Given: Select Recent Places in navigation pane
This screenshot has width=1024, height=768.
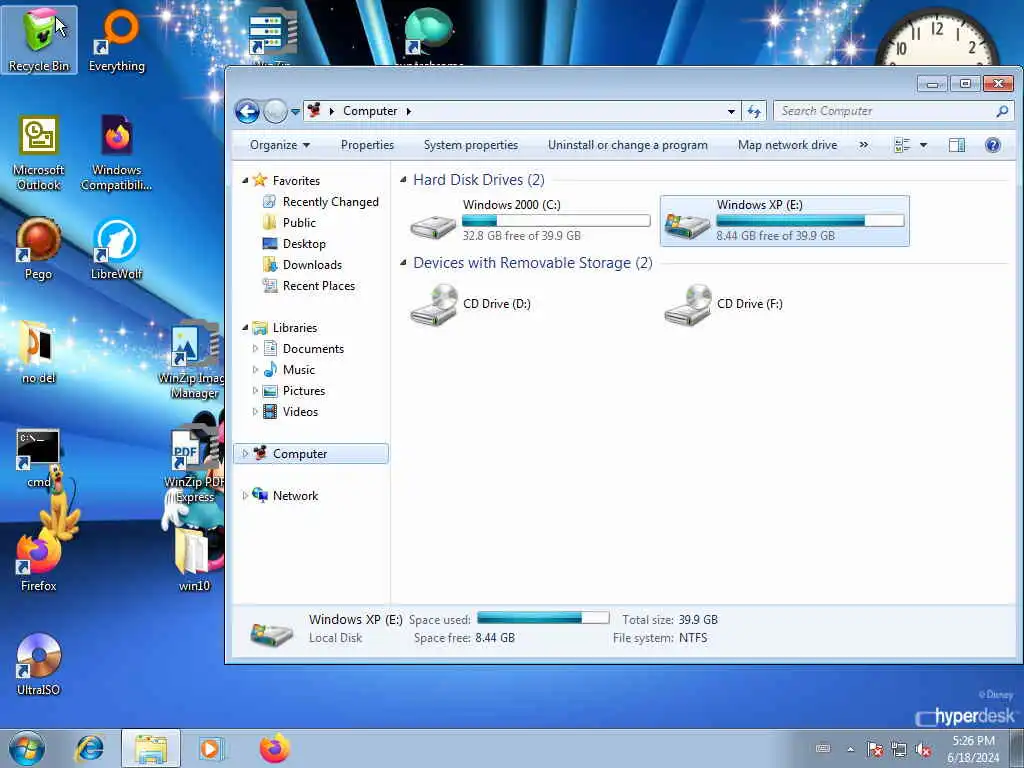Looking at the screenshot, I should point(309,285).
